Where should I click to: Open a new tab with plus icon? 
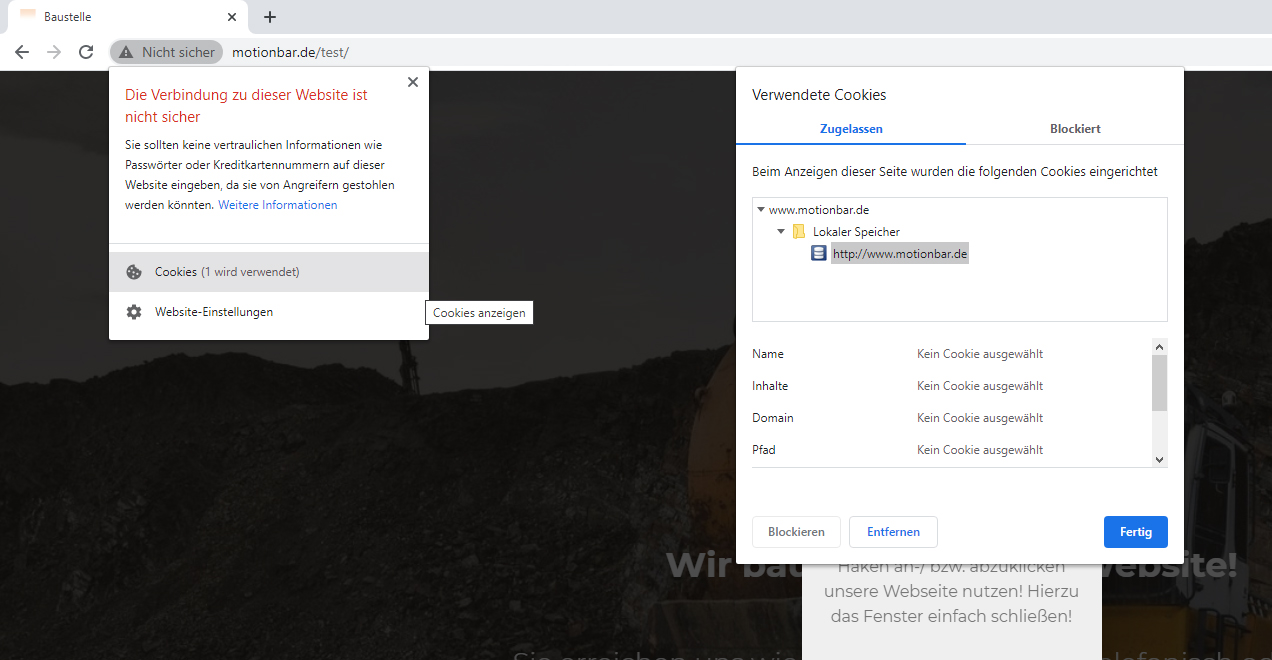[x=270, y=17]
